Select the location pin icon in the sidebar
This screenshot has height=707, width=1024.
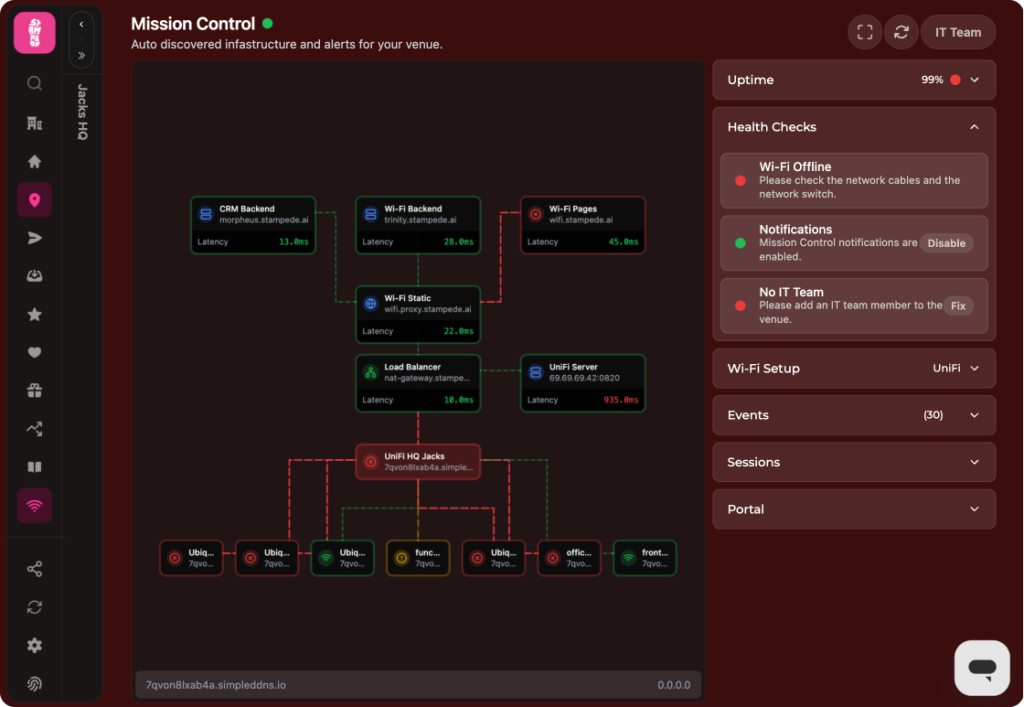35,200
